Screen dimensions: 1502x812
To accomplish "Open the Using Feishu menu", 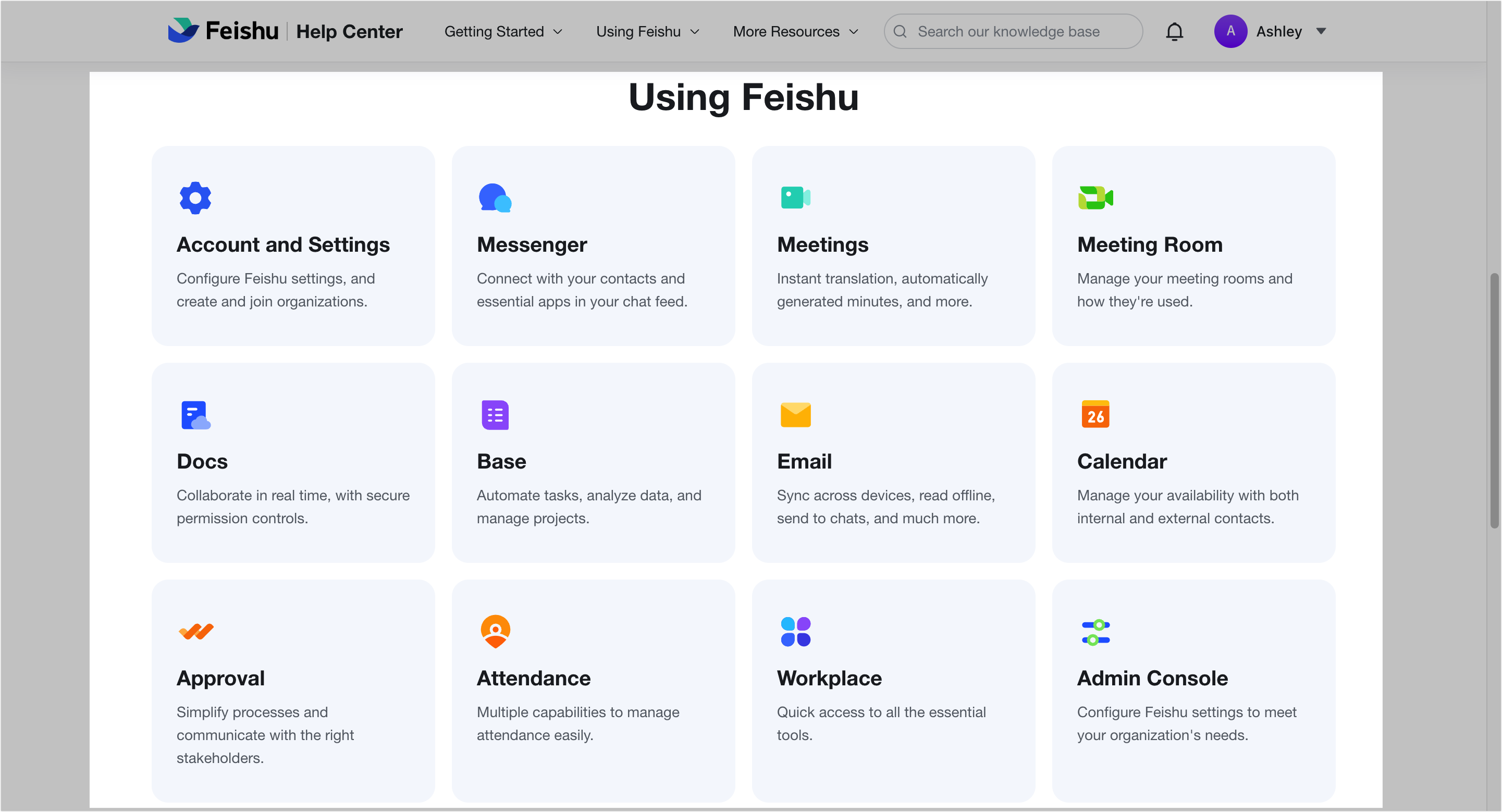I will point(647,31).
